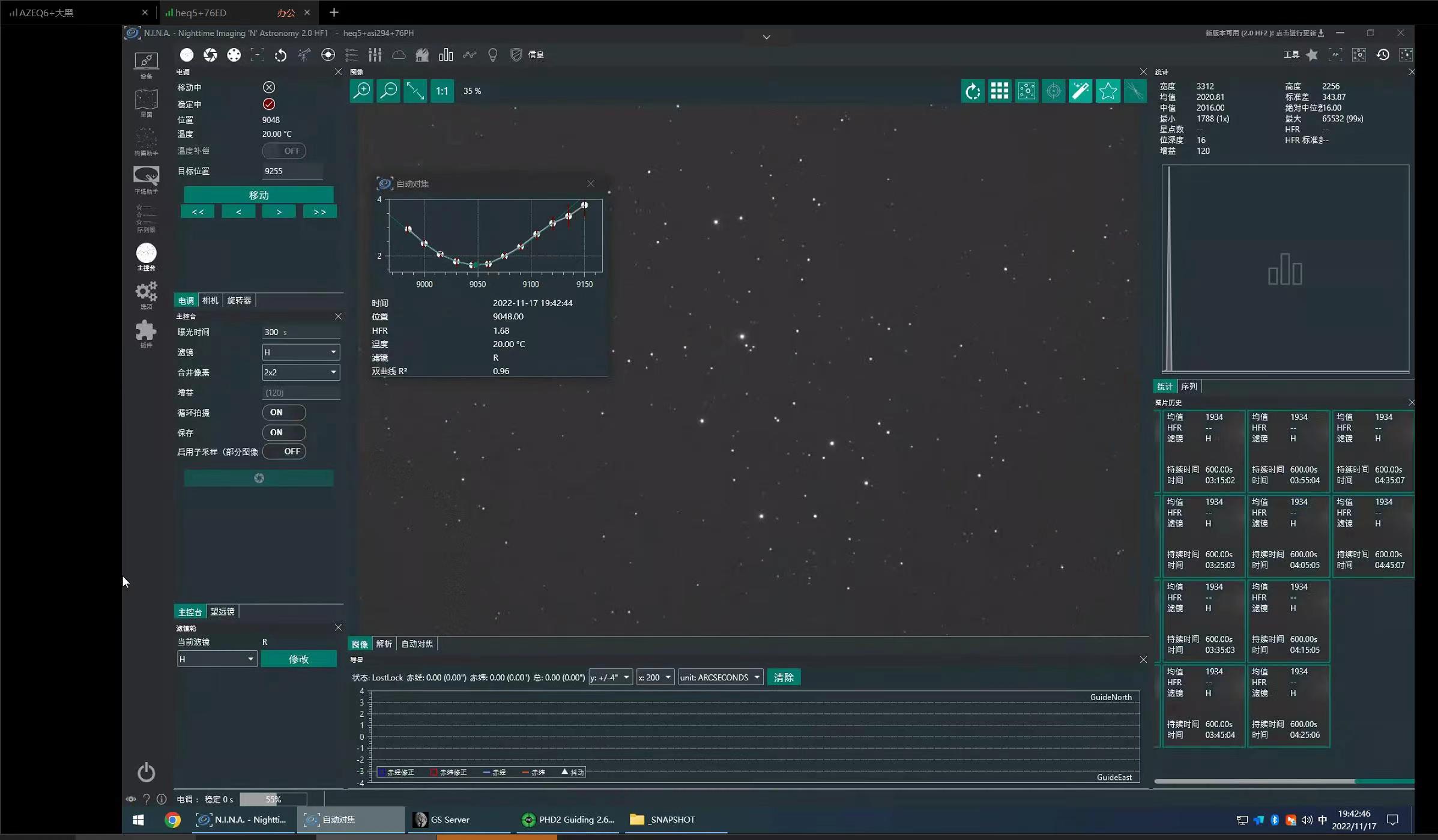Click the light bulb flat panel icon

tap(493, 55)
